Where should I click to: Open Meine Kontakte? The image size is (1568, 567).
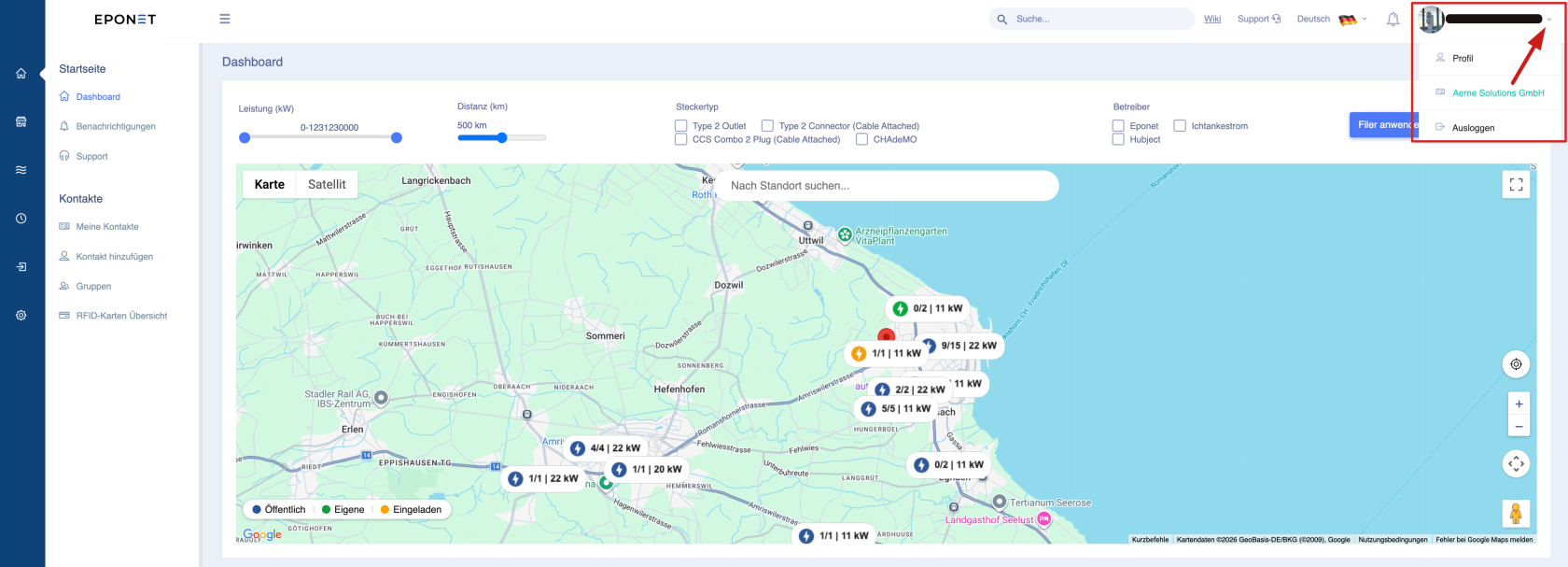(x=107, y=226)
